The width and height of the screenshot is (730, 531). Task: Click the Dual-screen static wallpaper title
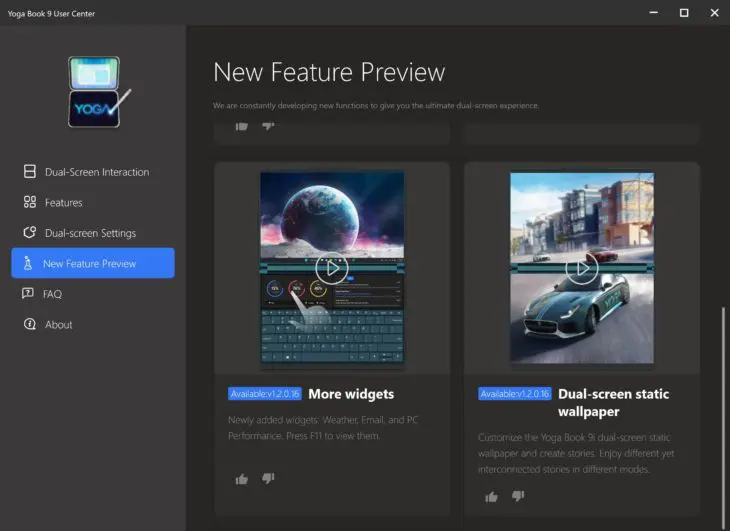pos(614,403)
